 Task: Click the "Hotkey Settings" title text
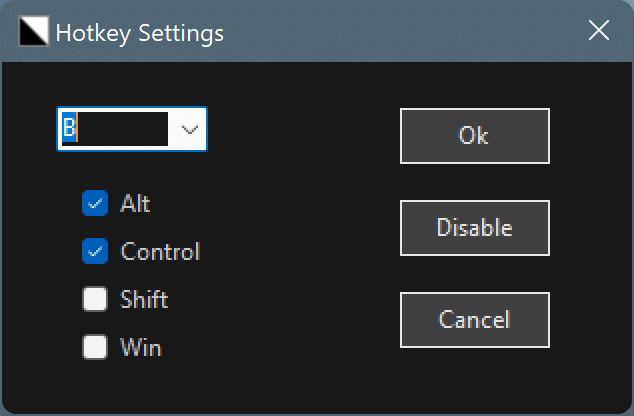(140, 33)
